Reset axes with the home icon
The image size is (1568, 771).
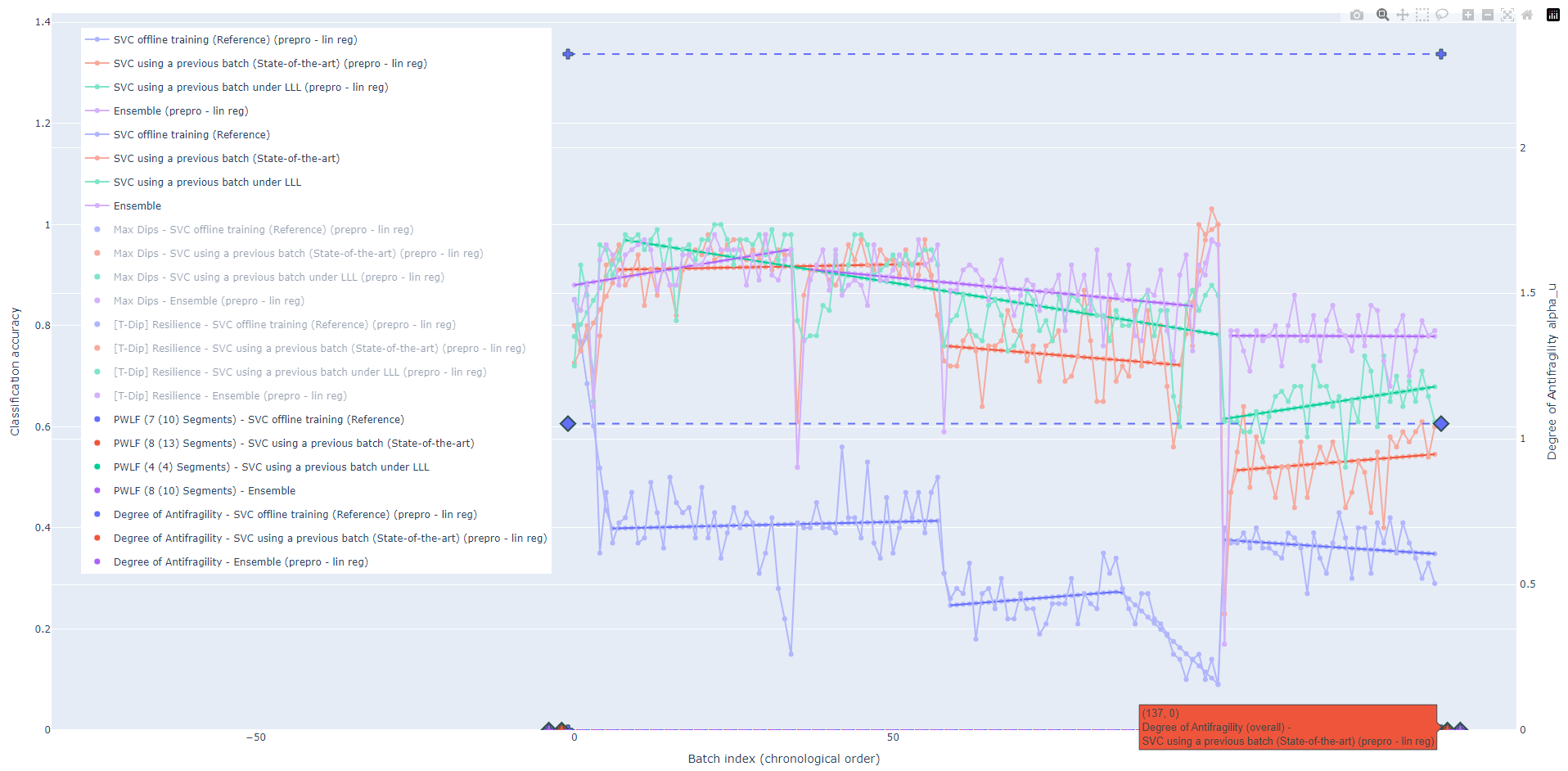pyautogui.click(x=1527, y=15)
